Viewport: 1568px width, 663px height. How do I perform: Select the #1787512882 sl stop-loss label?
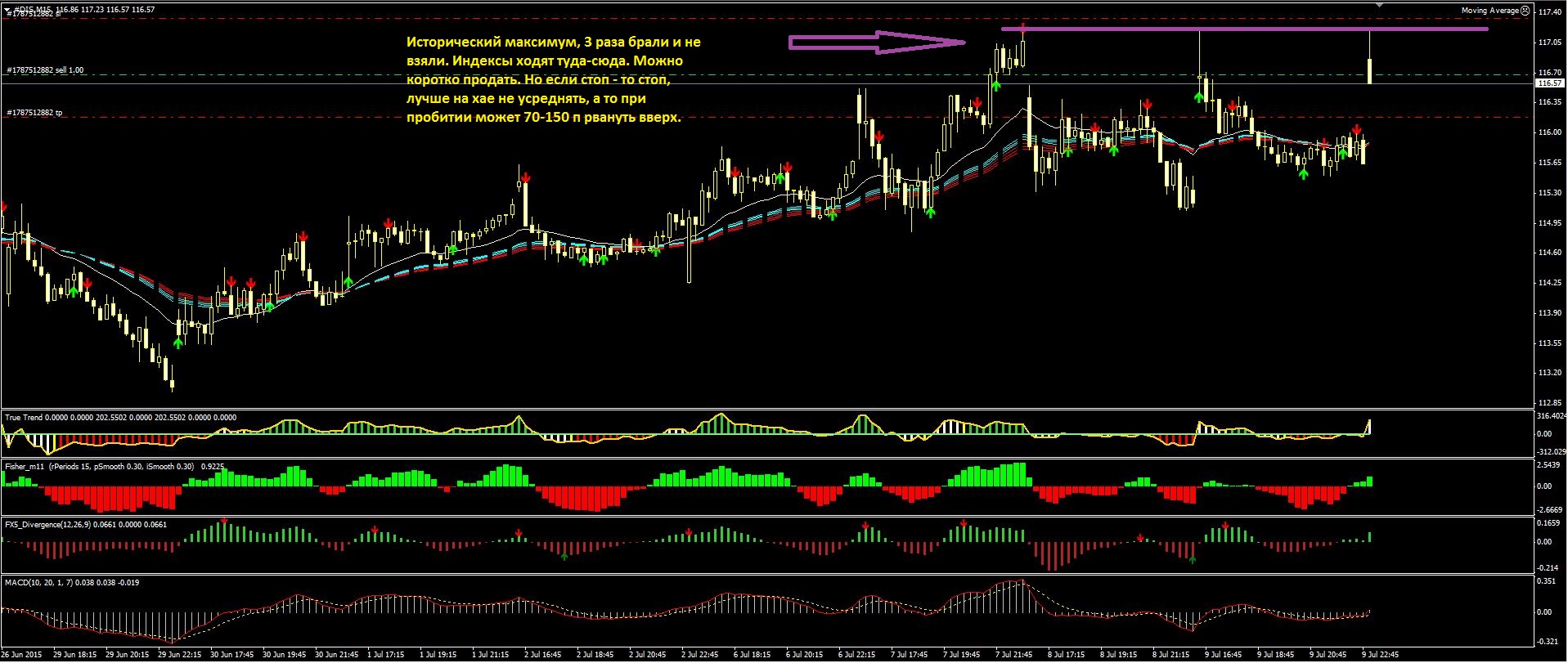coord(34,16)
